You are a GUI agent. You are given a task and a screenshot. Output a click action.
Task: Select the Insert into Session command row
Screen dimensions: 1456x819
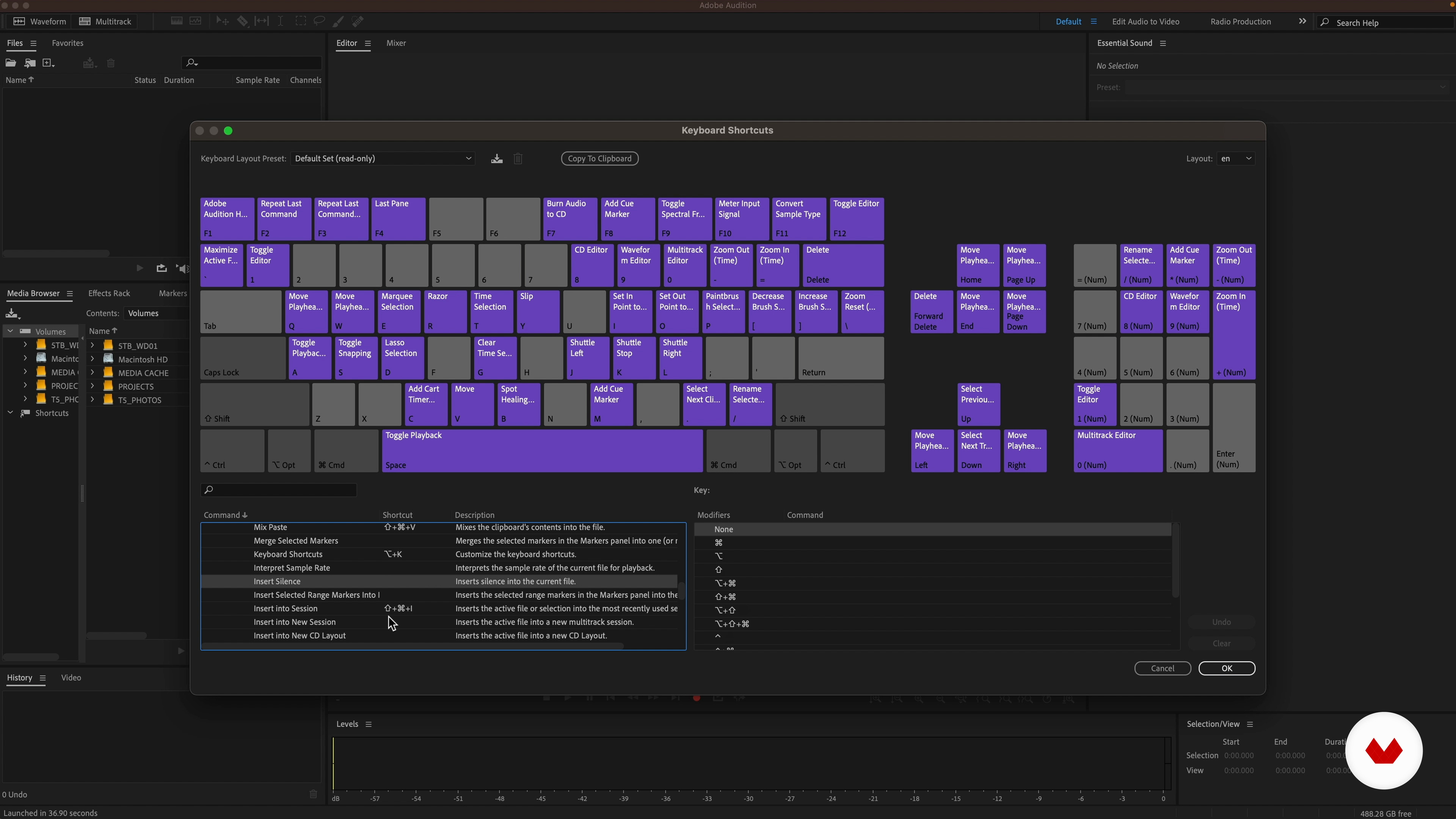440,609
